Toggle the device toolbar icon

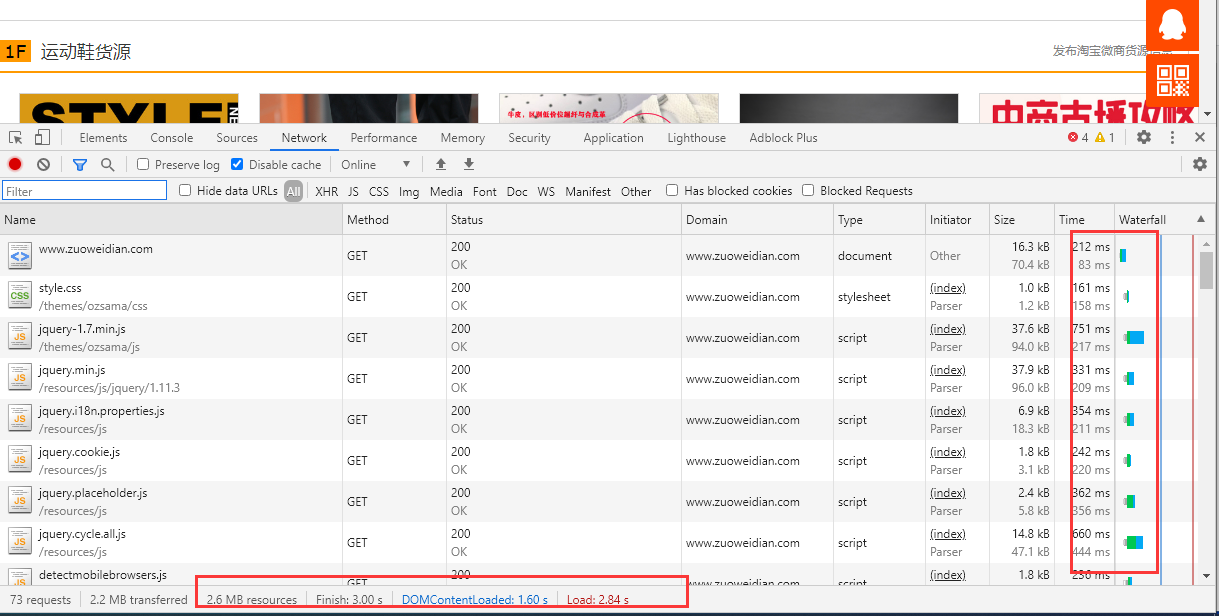coord(42,138)
